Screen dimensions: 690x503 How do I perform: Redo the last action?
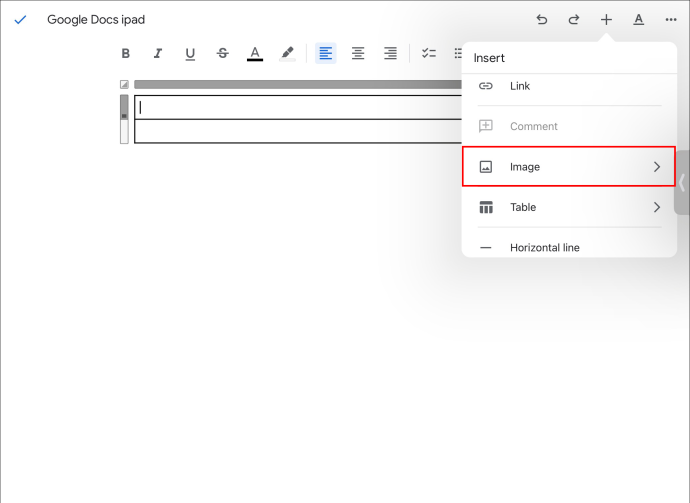tap(574, 19)
